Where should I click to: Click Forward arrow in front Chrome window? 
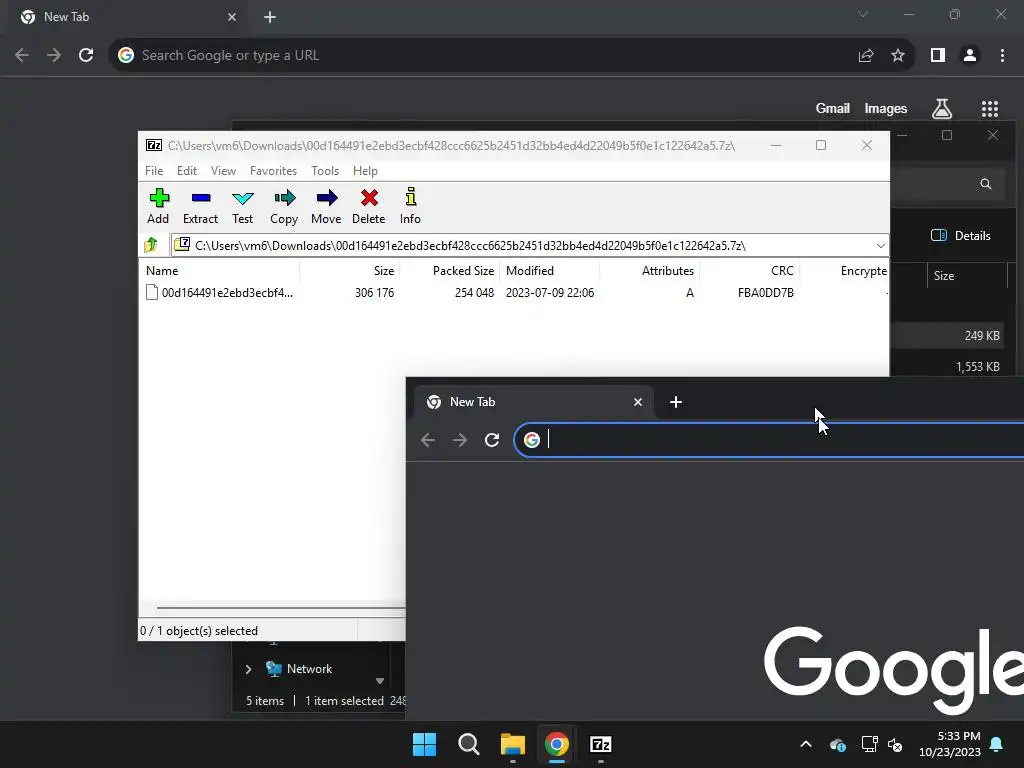[x=460, y=440]
